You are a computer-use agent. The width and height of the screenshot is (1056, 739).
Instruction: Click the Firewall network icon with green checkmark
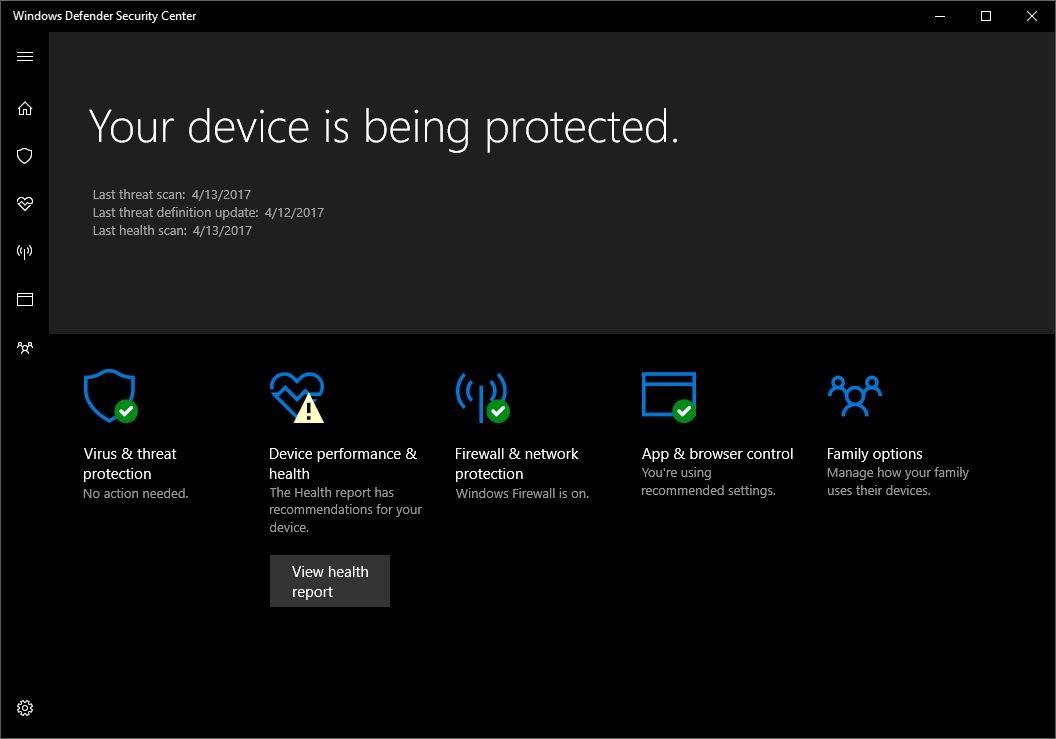480,396
